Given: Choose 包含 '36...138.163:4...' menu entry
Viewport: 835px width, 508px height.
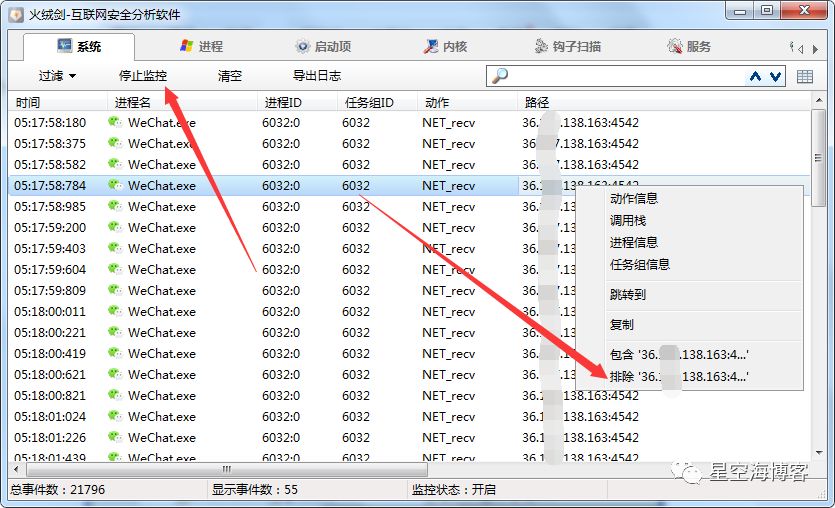Looking at the screenshot, I should (x=679, y=354).
